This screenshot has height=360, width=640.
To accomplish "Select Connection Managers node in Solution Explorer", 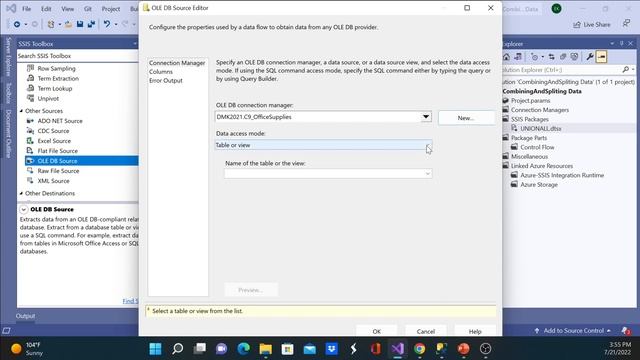I will [x=540, y=110].
